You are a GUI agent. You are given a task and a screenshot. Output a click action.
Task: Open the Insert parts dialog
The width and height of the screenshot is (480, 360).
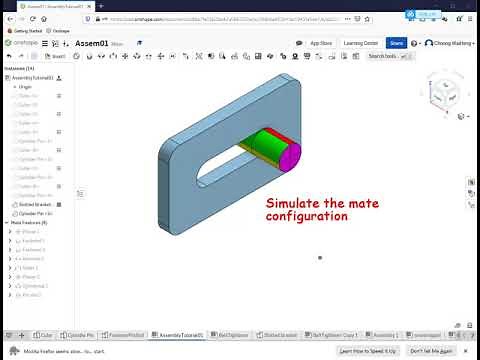coord(55,56)
